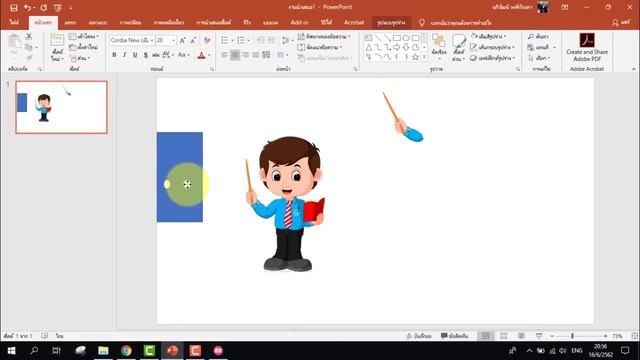Viewport: 640px width, 360px height.
Task: Select the Oval shape in shapes gallery
Action: (406, 38)
